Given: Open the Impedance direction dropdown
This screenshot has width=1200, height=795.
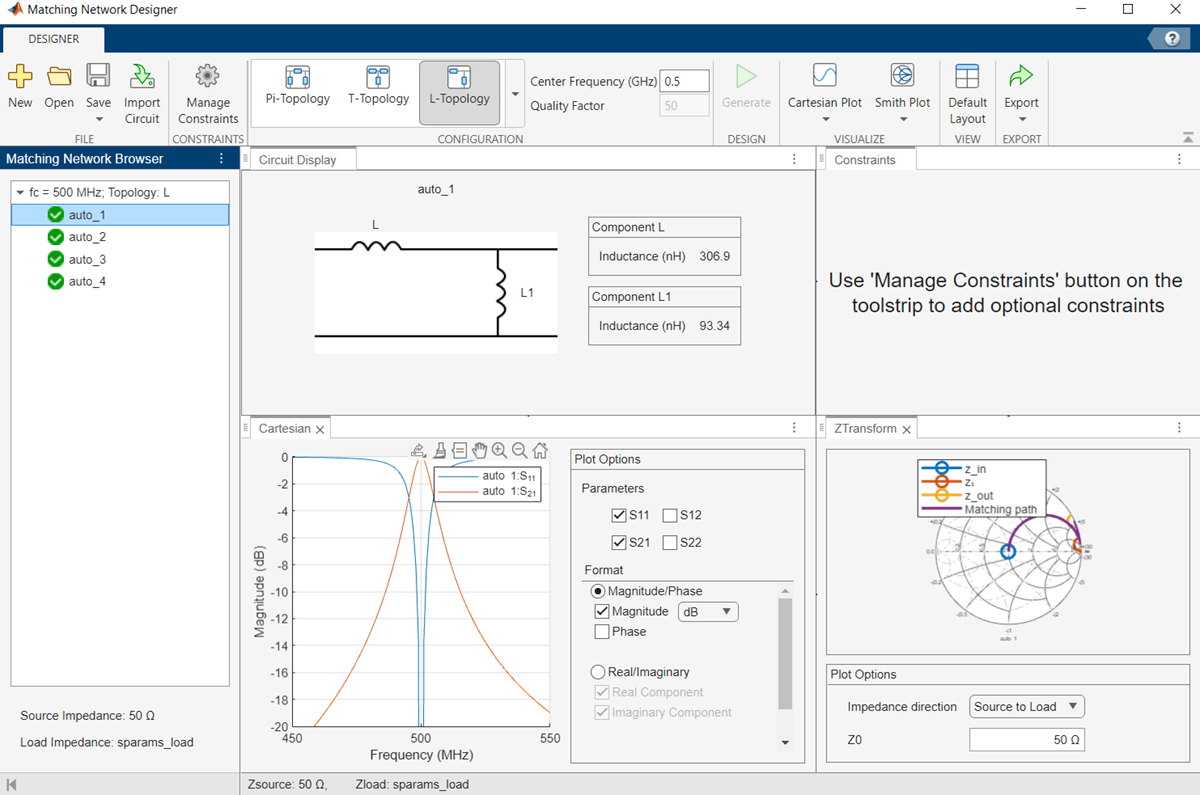Looking at the screenshot, I should [x=1026, y=706].
